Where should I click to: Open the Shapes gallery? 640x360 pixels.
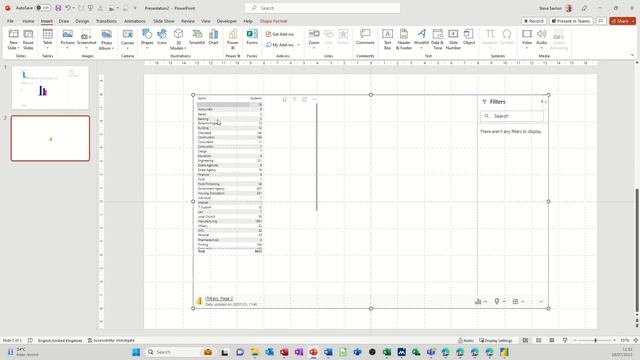(147, 40)
